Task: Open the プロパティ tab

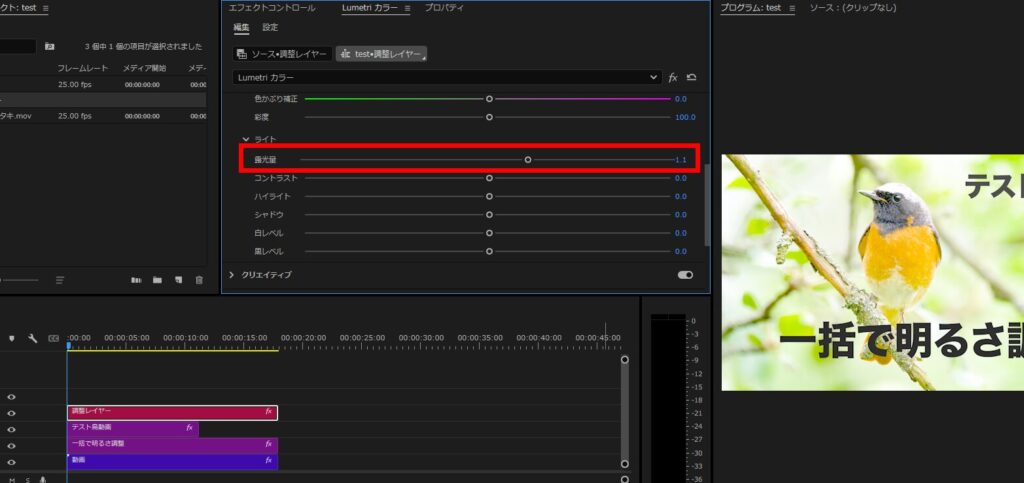Action: tap(444, 8)
